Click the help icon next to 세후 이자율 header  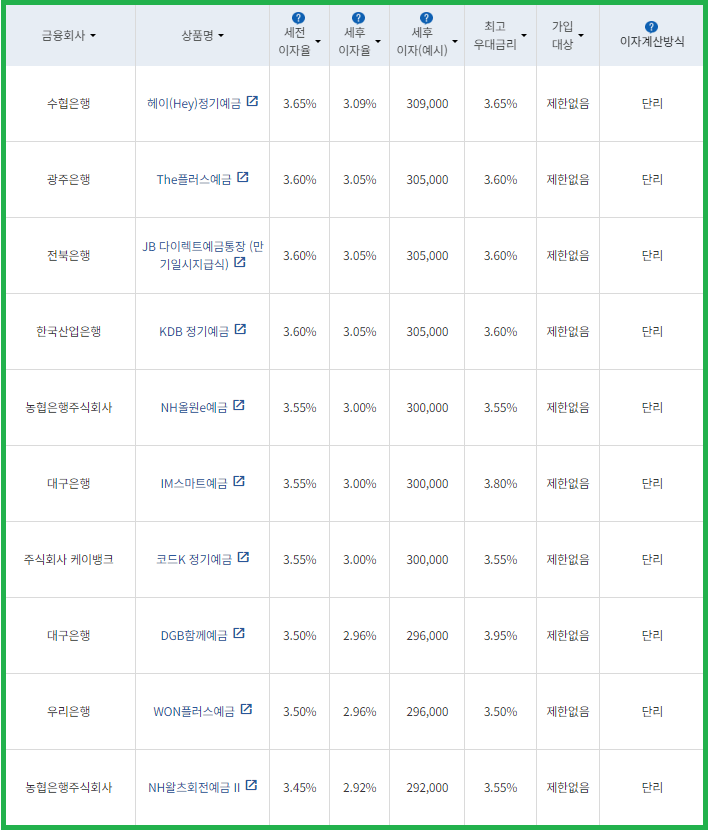[356, 16]
